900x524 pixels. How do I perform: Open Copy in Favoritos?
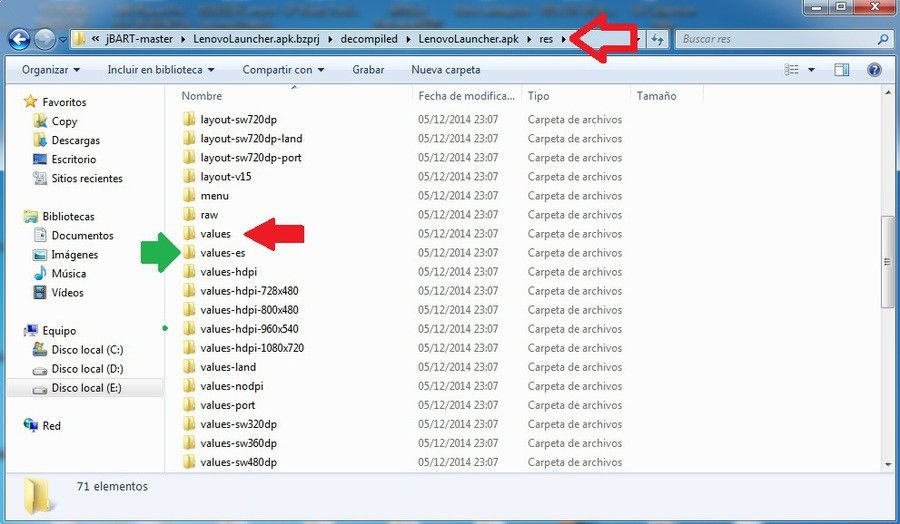(64, 121)
